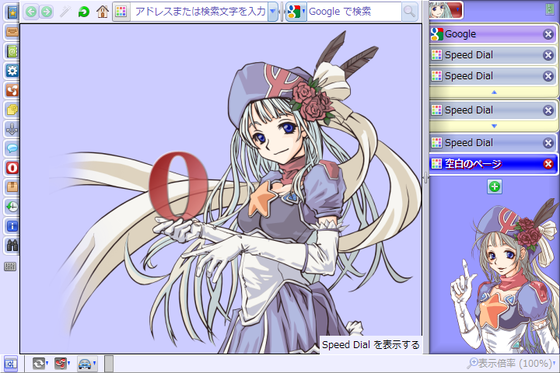Go back with the left arrow button
This screenshot has width=560, height=373.
click(31, 12)
